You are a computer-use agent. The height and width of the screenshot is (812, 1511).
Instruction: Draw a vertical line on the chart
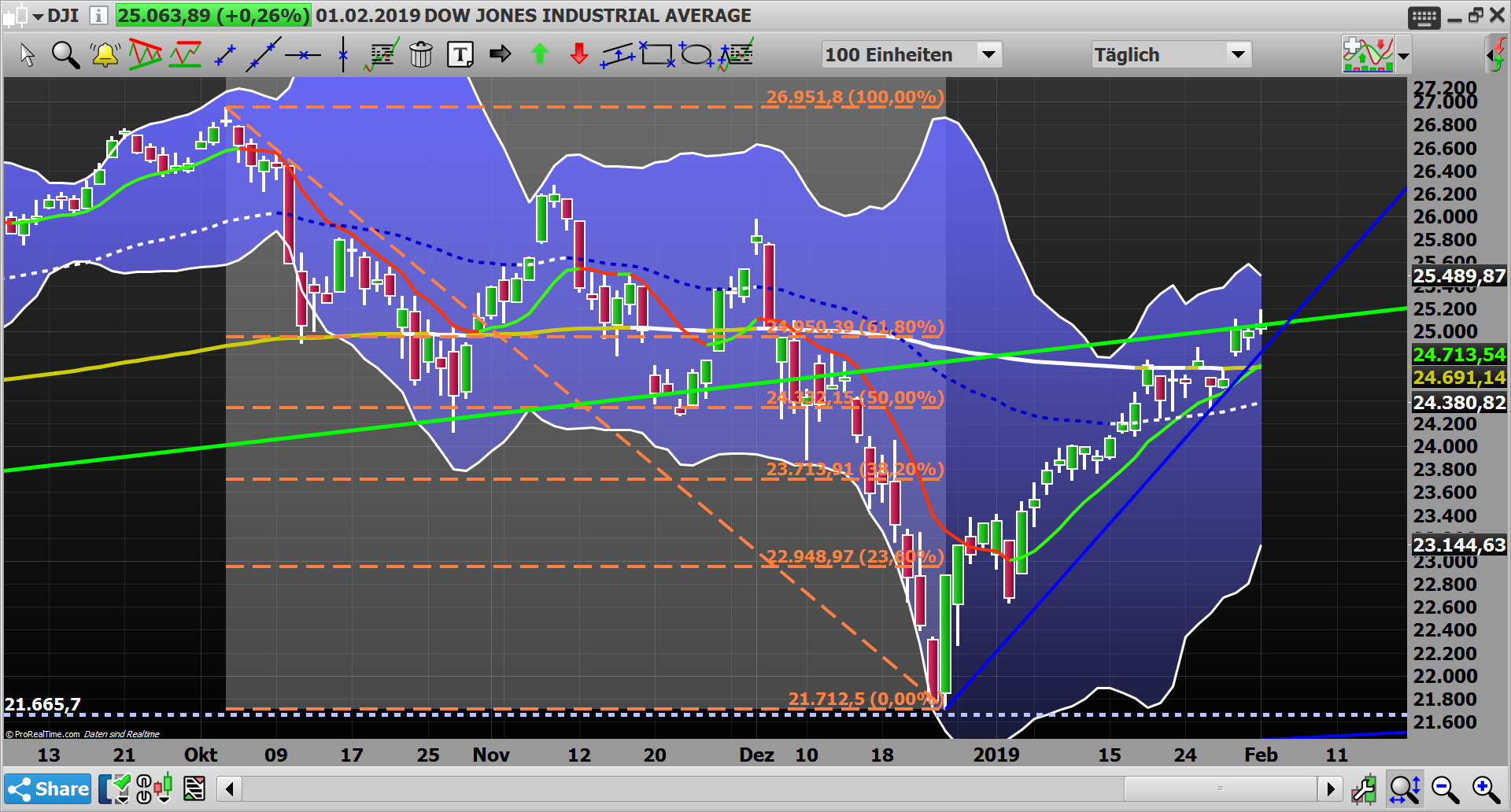tap(343, 54)
